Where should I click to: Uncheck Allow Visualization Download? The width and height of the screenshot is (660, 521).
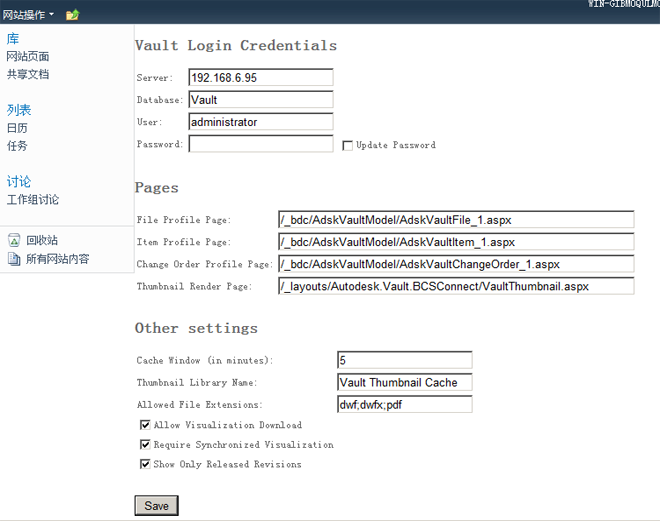click(x=145, y=425)
